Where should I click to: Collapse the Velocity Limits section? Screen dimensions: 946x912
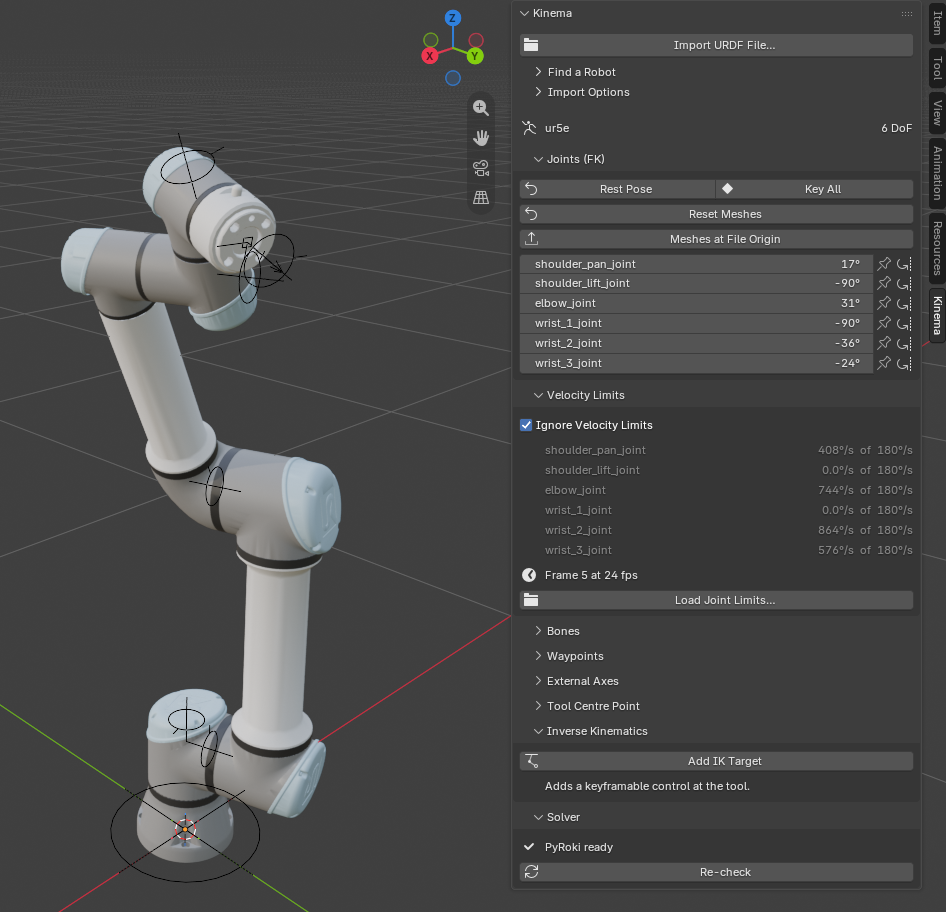coord(538,395)
